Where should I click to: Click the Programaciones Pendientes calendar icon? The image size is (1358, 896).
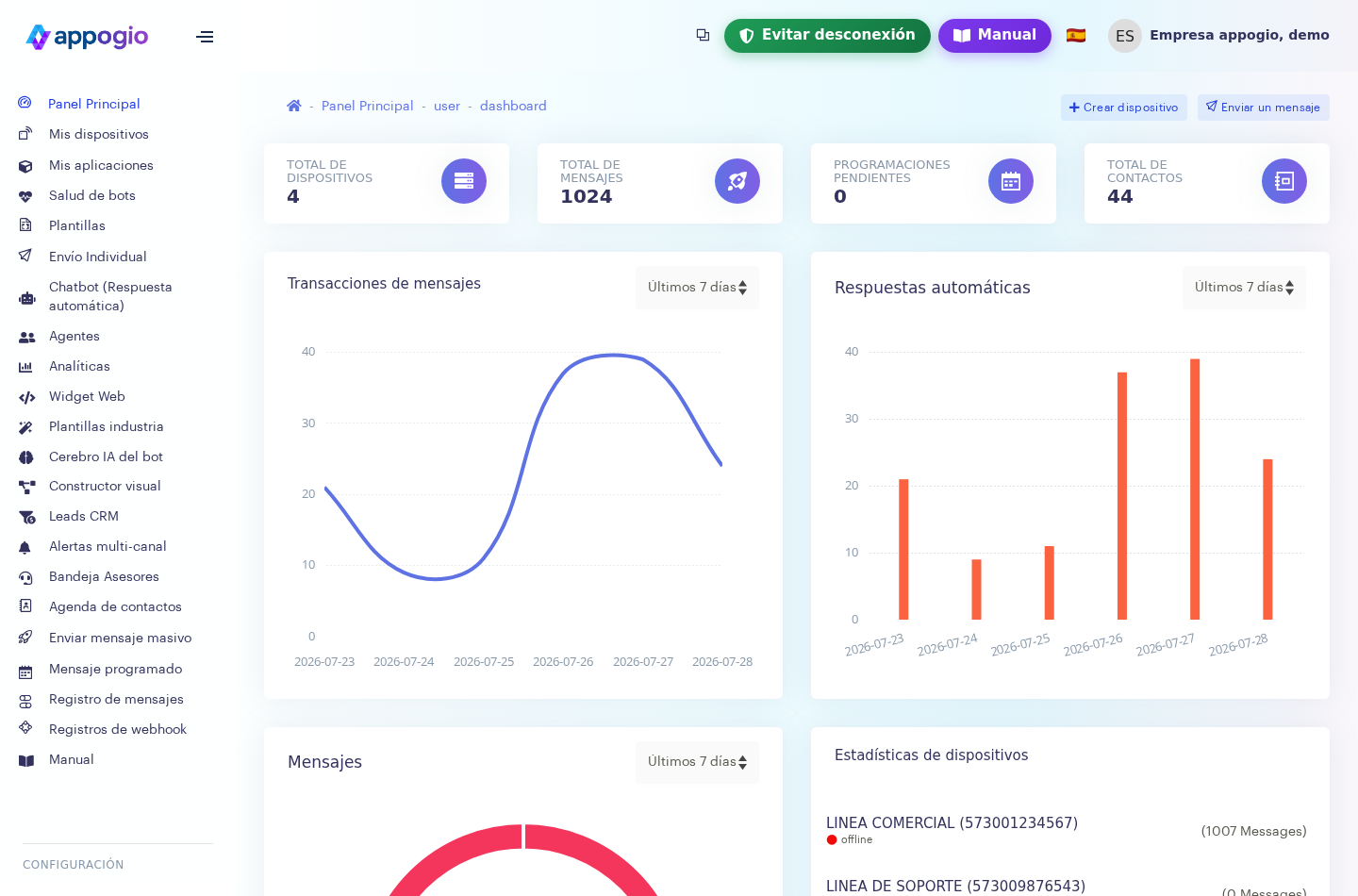[1011, 181]
